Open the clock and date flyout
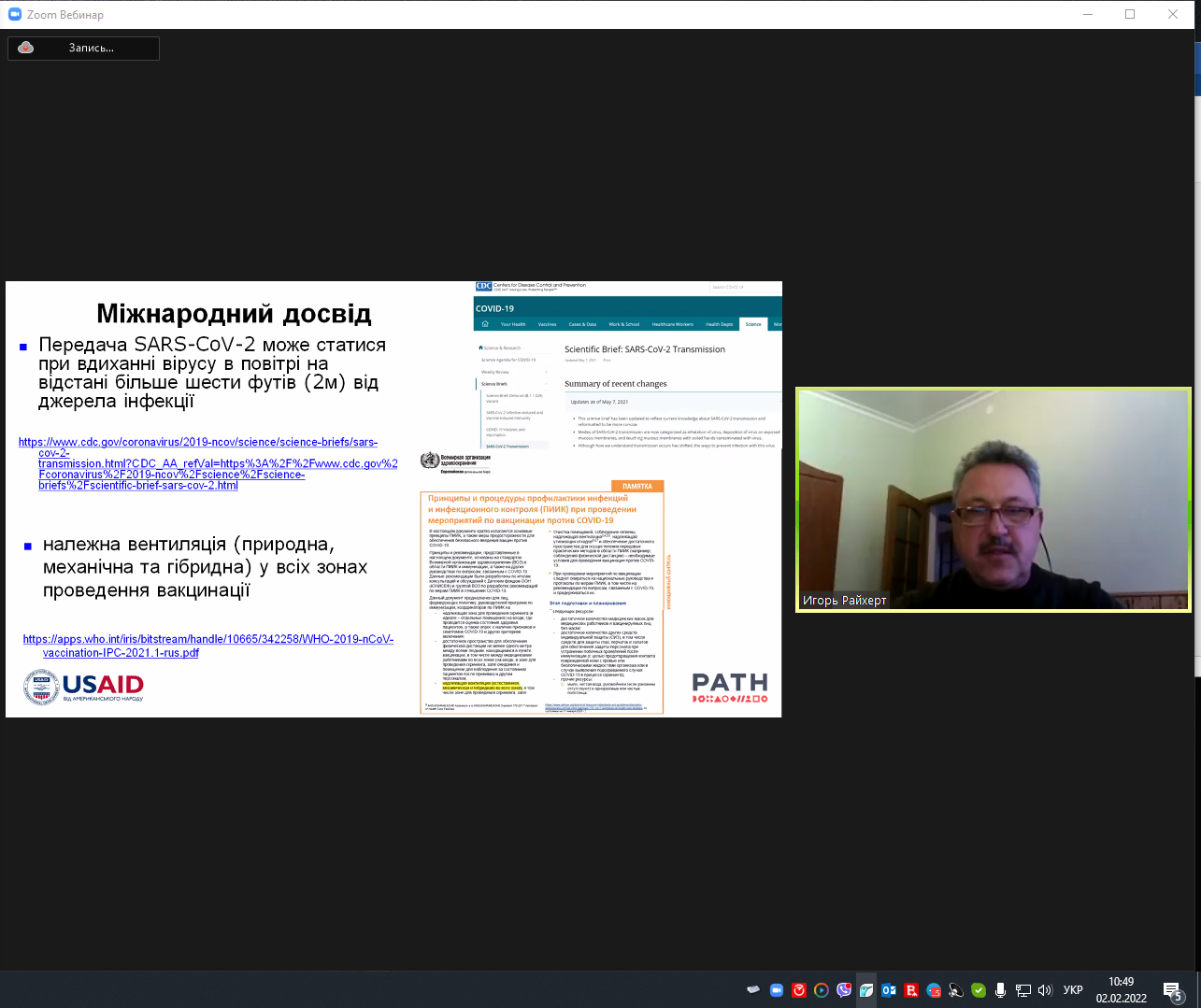 pyautogui.click(x=1121, y=990)
